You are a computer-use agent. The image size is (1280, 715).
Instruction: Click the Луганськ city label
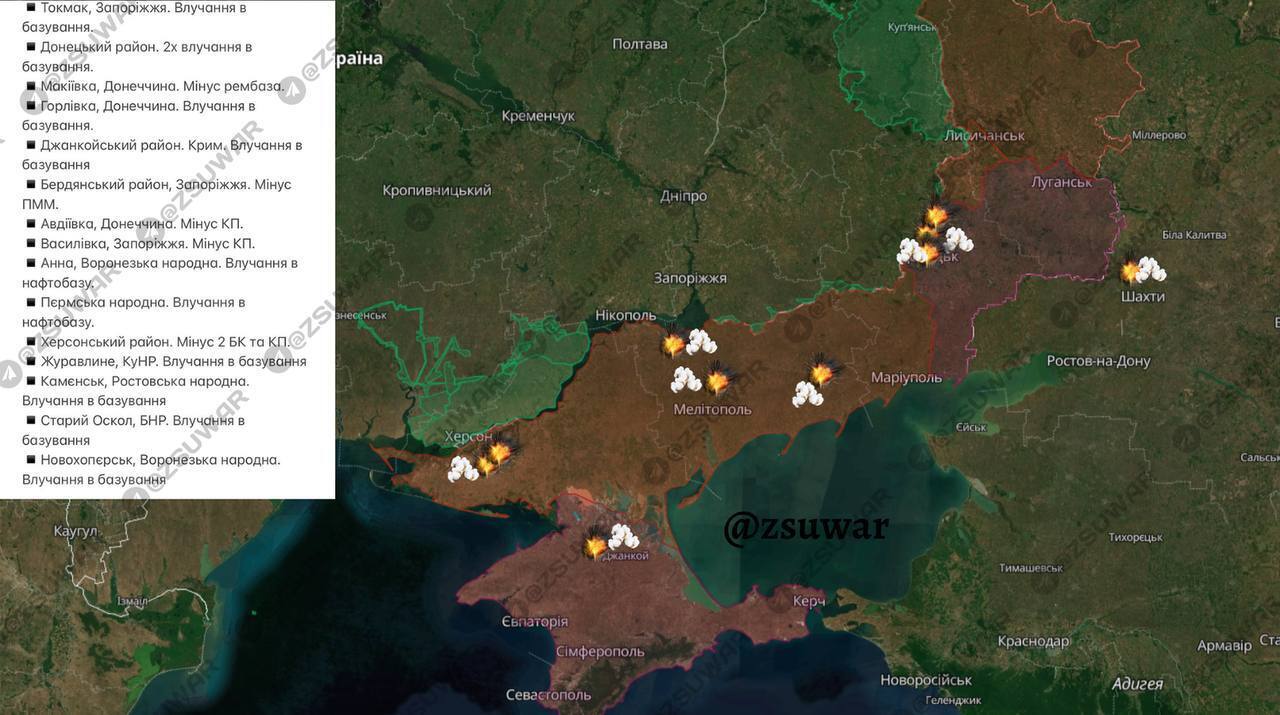point(1061,183)
